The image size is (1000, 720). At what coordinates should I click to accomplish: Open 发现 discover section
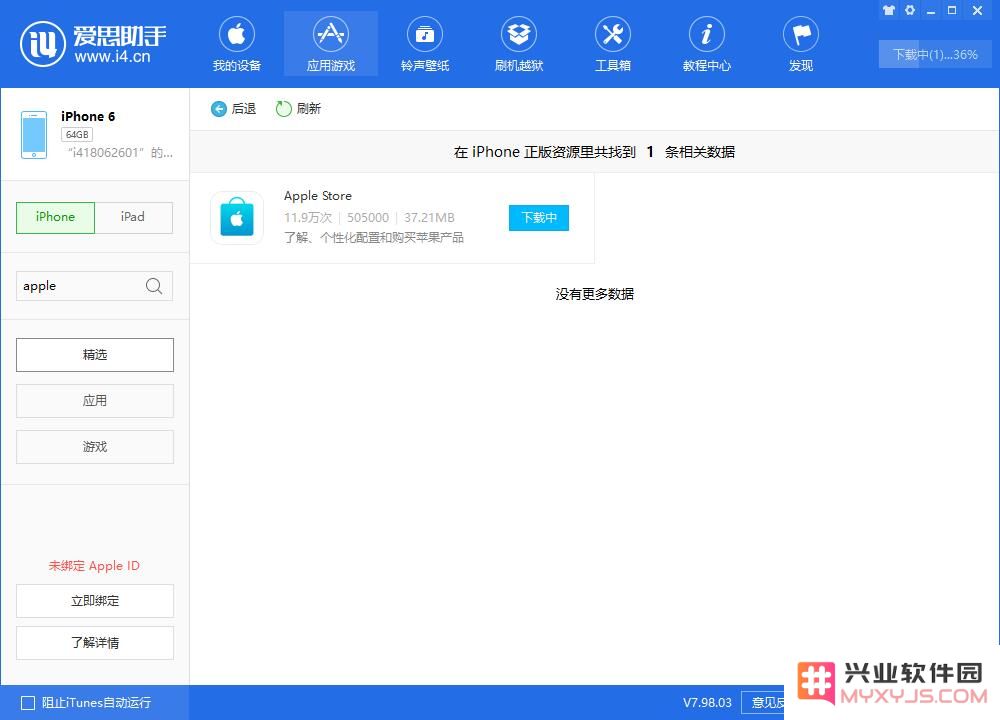[x=800, y=43]
